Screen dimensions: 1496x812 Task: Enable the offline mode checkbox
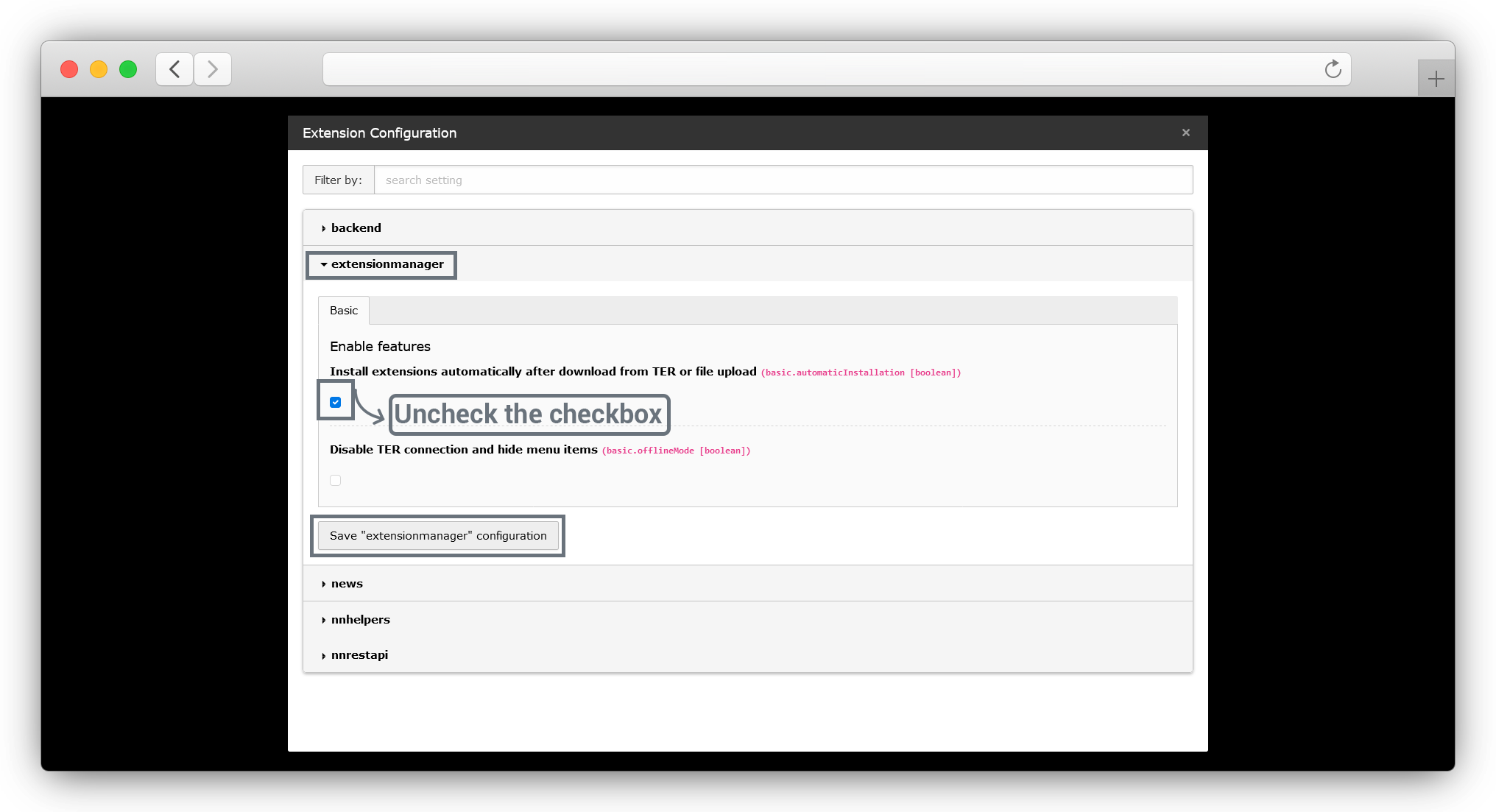coord(336,480)
